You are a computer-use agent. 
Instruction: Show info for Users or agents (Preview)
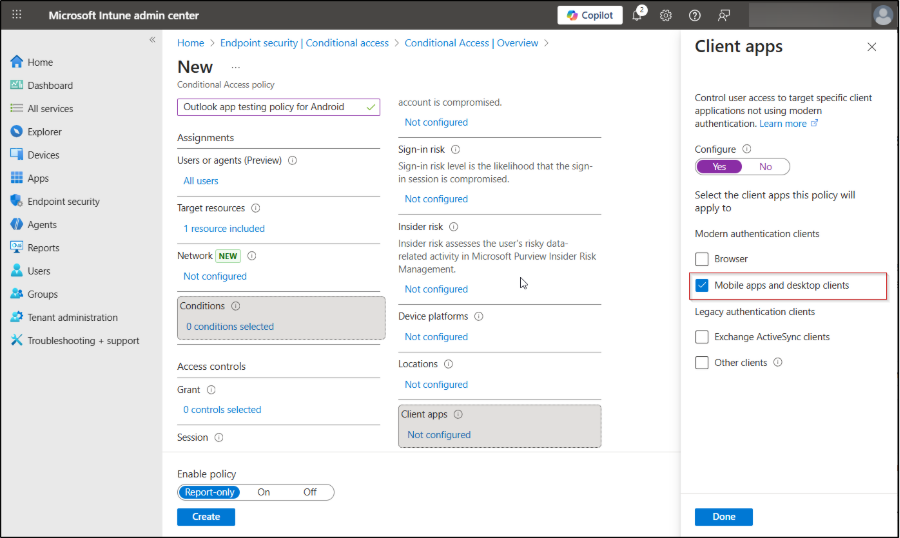pos(292,160)
